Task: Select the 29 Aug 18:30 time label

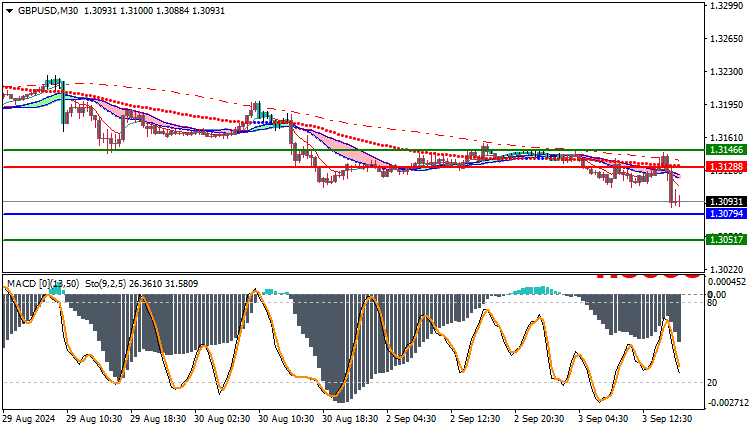Action: 158,419
